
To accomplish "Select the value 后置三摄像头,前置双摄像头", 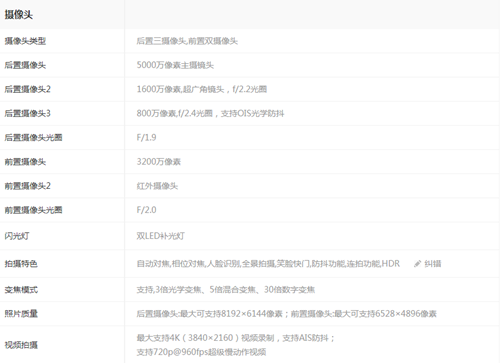I will 187,41.
